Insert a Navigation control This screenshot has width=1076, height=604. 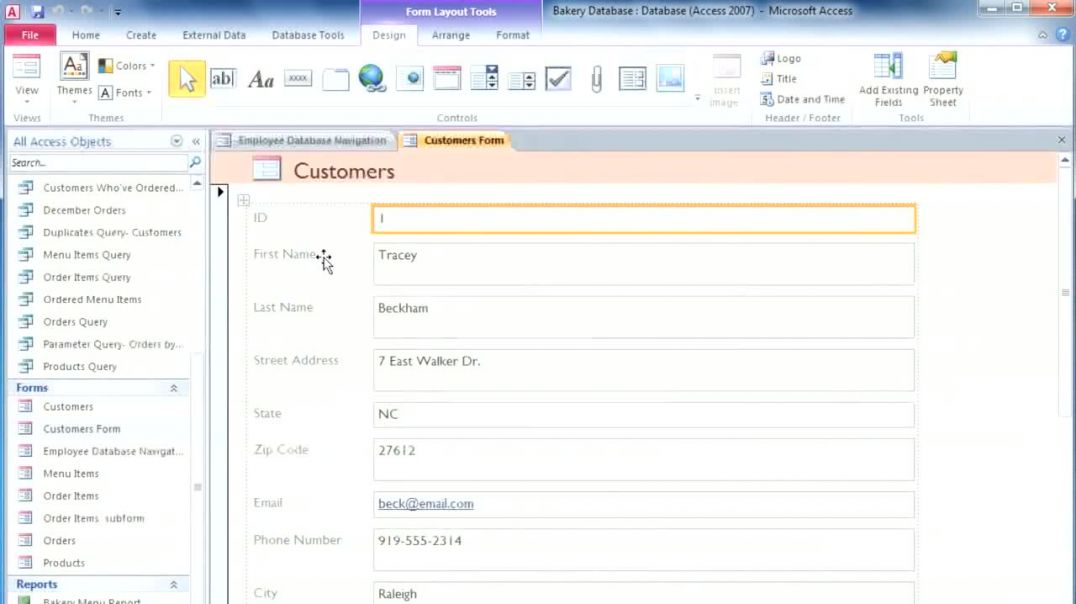[x=447, y=79]
